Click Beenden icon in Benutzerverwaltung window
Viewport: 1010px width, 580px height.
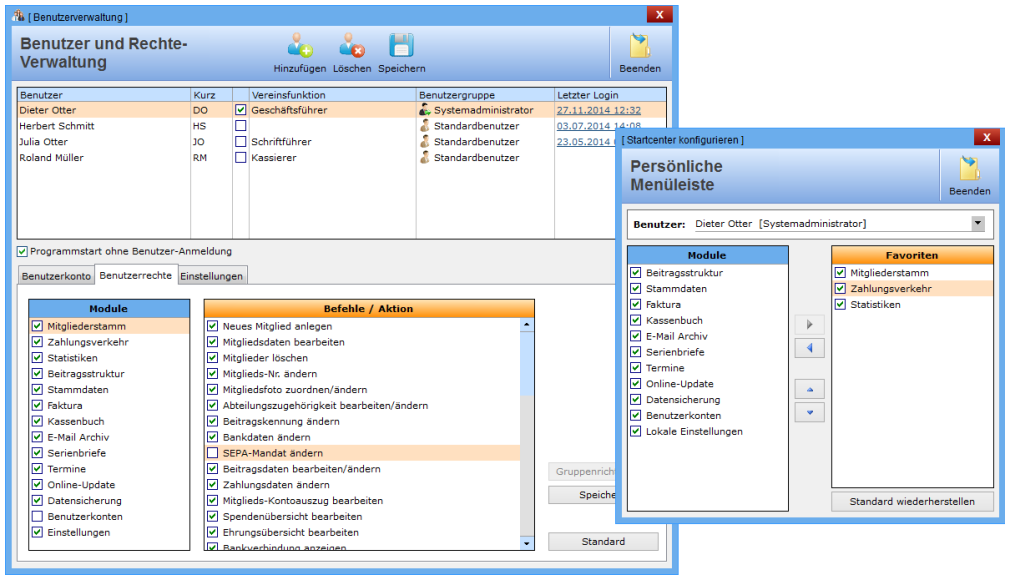639,47
